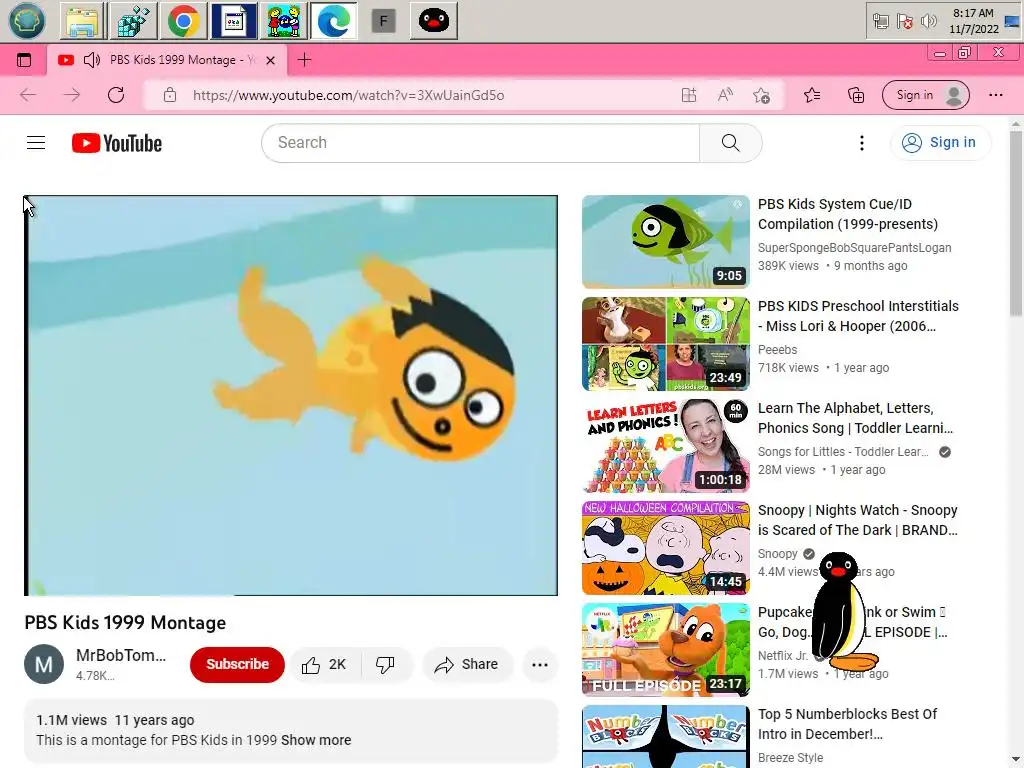The height and width of the screenshot is (768, 1024).
Task: Open Edge Settings and more menu
Action: click(x=995, y=95)
